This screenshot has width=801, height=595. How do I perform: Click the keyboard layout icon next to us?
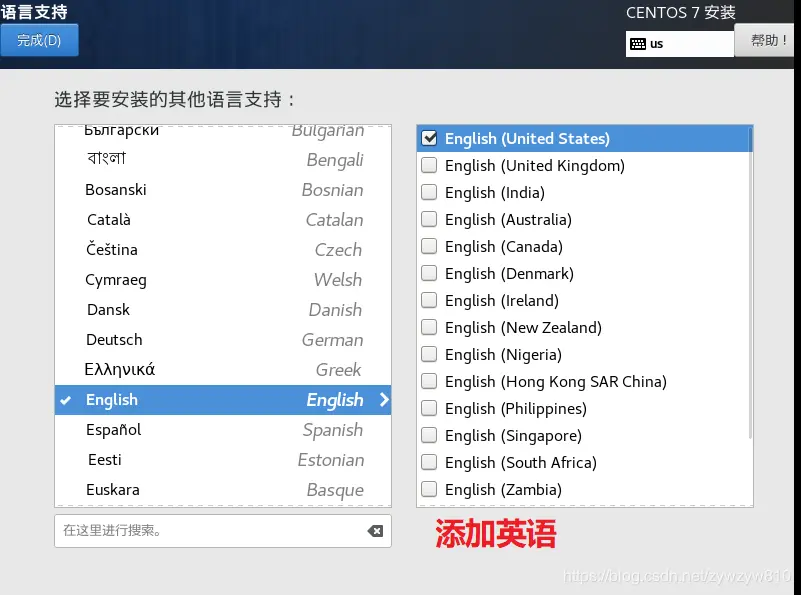[x=638, y=44]
